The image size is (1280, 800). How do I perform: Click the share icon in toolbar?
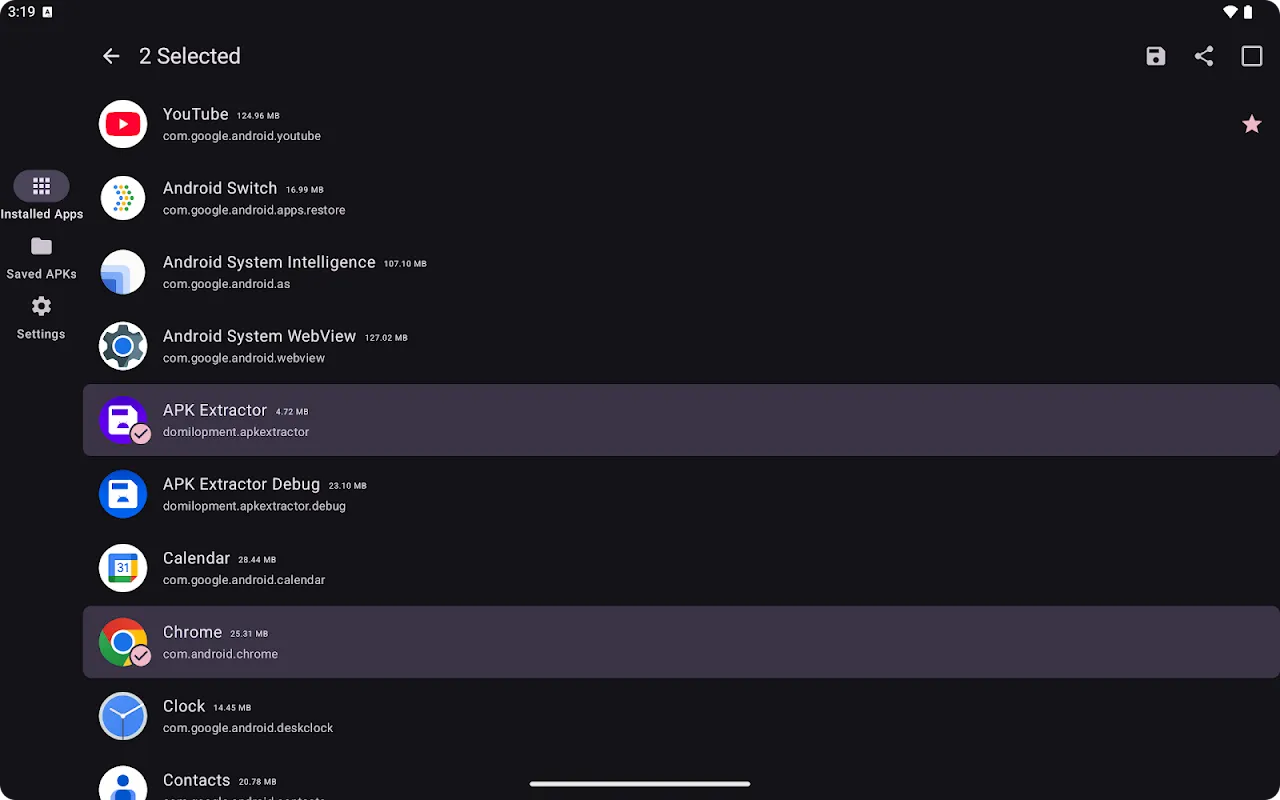click(1204, 56)
